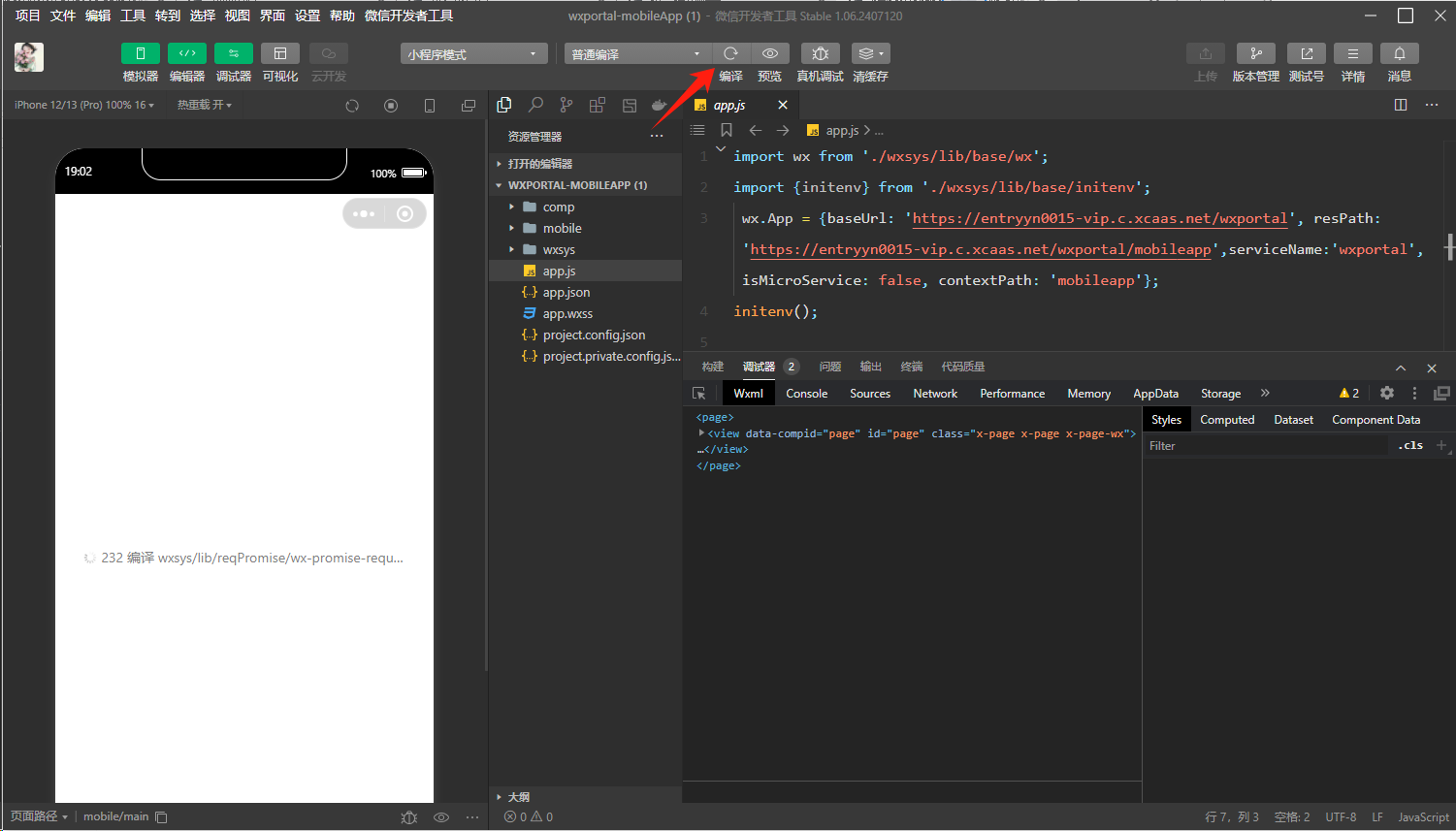Click the element inspector select icon
The width and height of the screenshot is (1456, 831).
tap(698, 394)
